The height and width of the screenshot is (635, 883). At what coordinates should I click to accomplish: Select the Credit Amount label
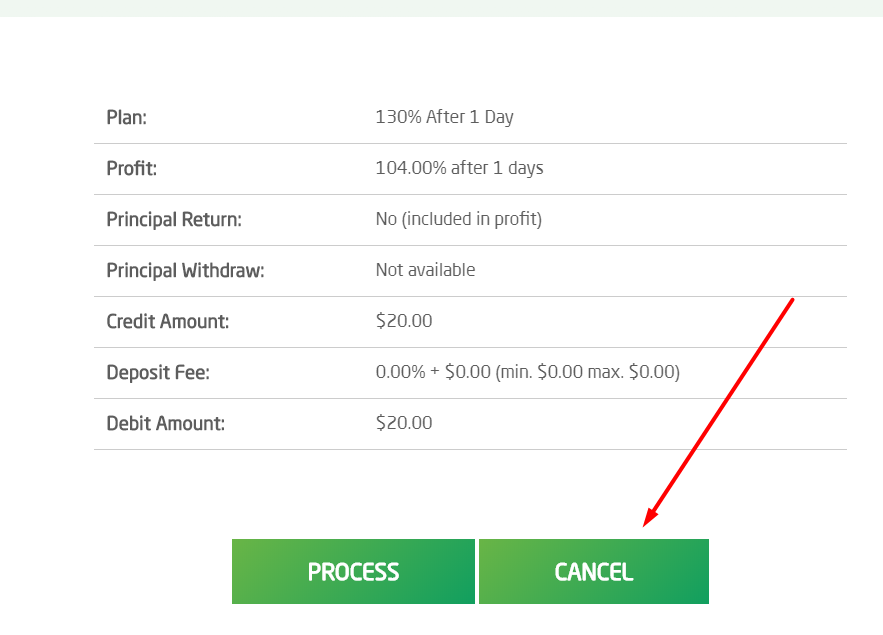click(167, 322)
